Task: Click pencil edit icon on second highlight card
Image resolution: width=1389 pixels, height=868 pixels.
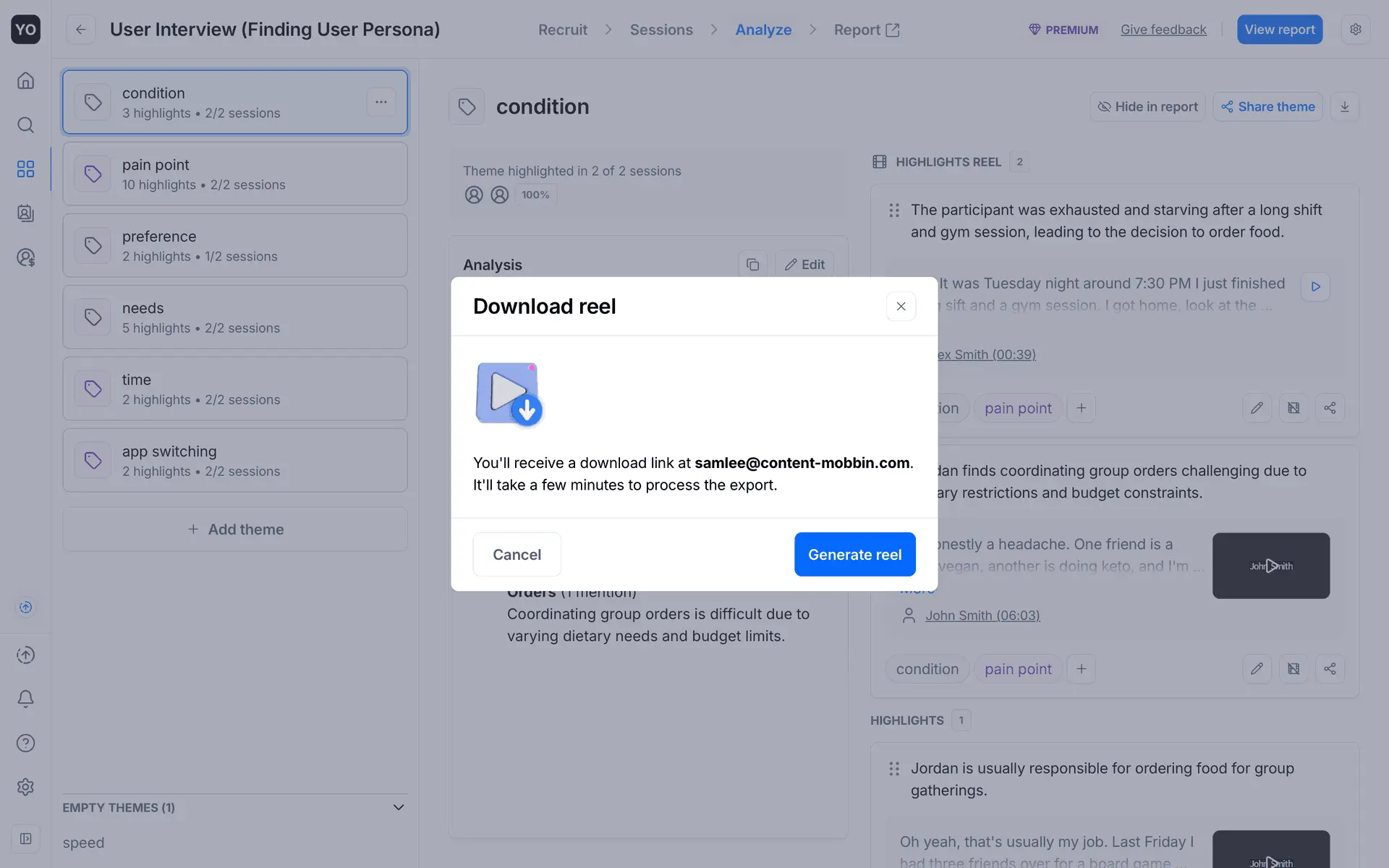Action: click(x=1257, y=668)
